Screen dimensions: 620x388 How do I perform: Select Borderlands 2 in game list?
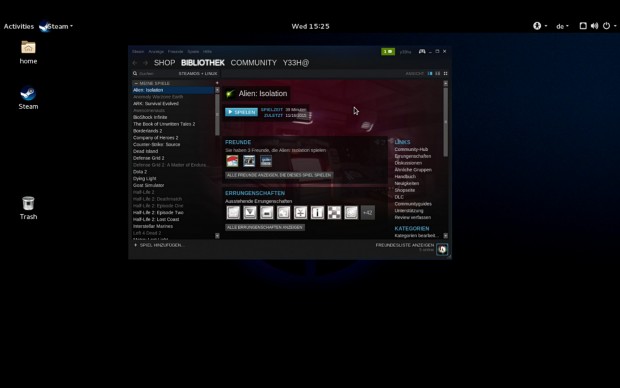147,131
